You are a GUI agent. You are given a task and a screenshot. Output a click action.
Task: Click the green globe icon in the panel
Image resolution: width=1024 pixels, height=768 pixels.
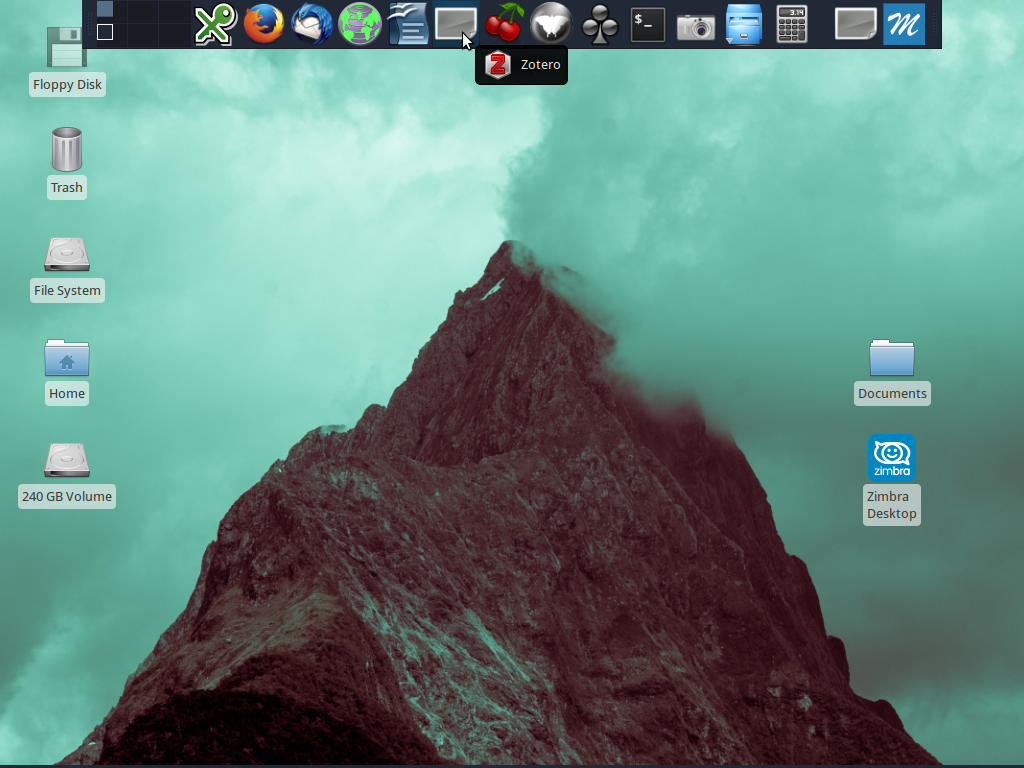coord(360,25)
